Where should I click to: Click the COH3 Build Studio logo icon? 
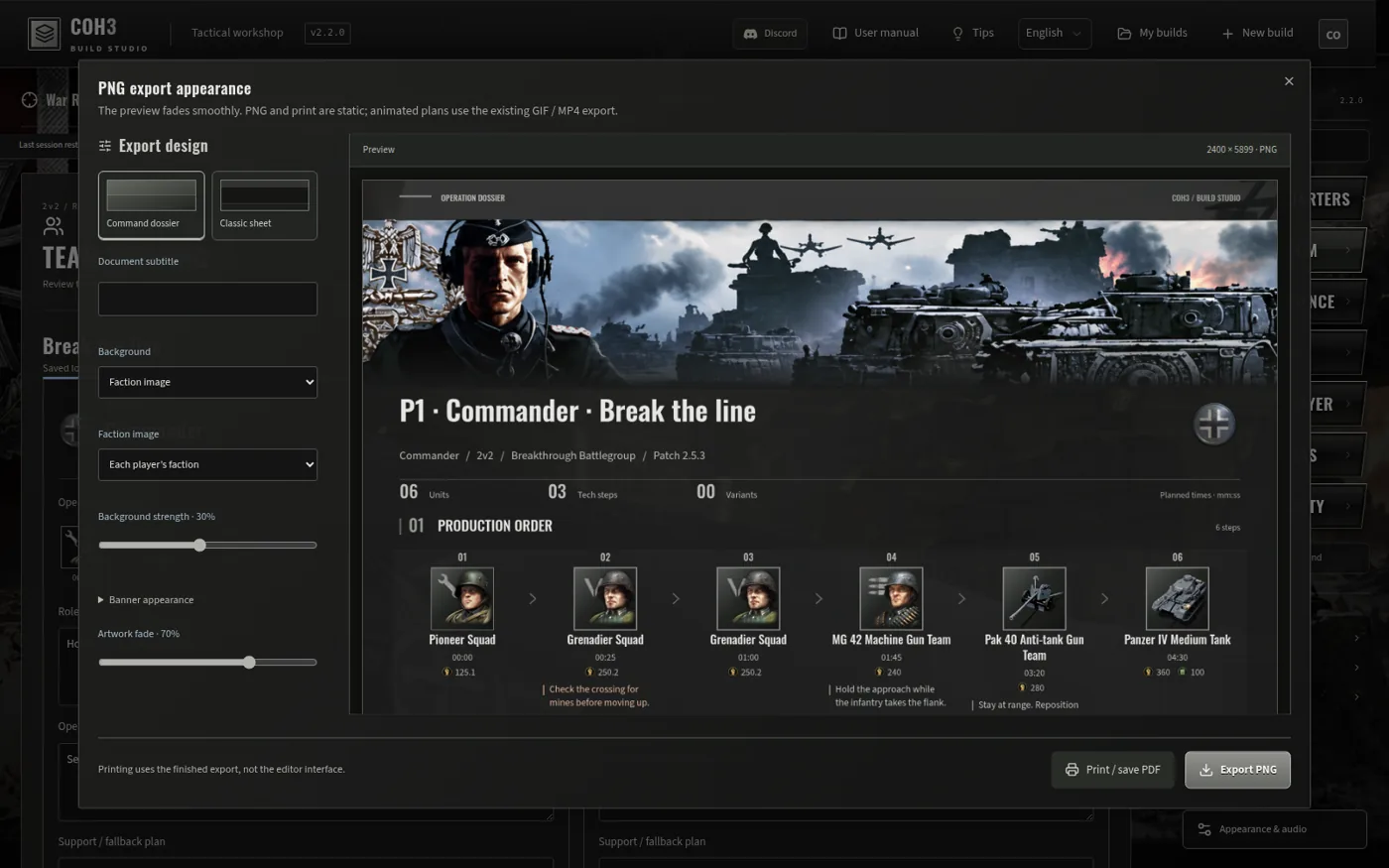(44, 34)
